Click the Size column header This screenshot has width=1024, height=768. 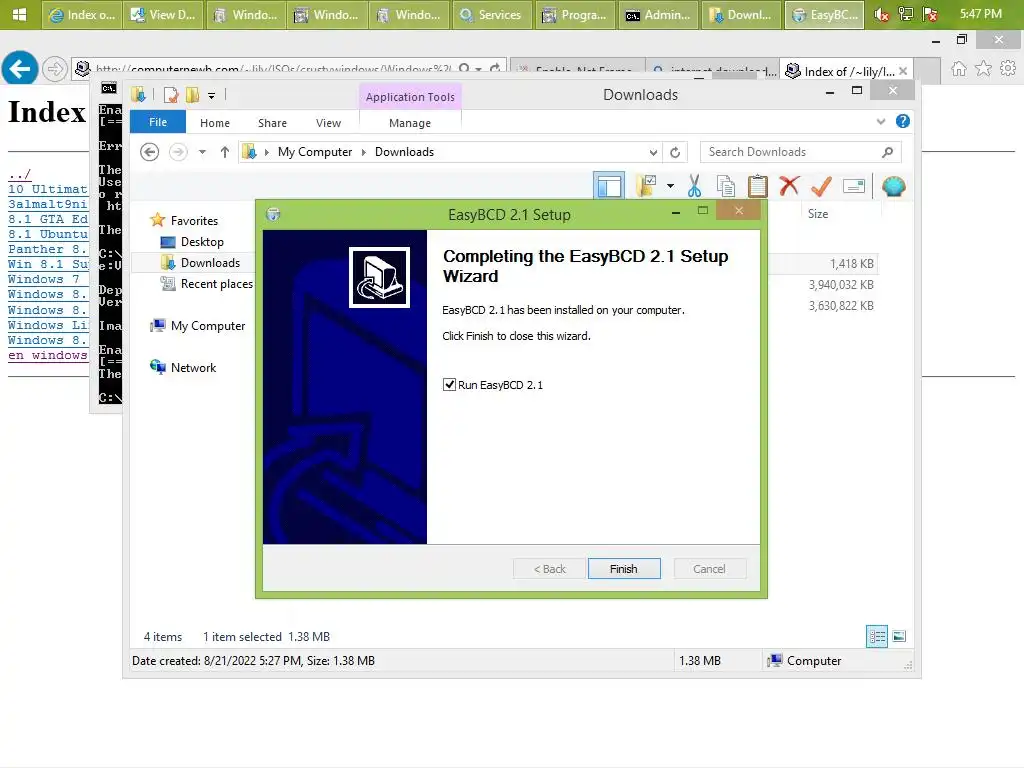[818, 214]
